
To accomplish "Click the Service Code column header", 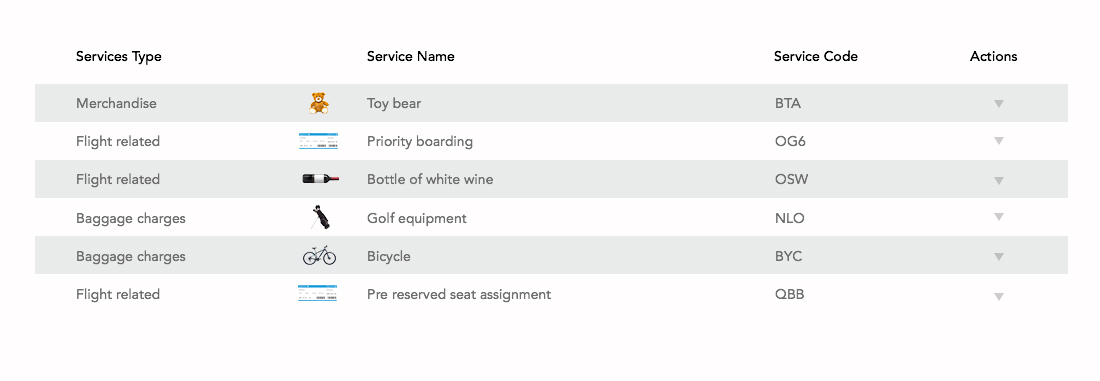I will point(815,56).
